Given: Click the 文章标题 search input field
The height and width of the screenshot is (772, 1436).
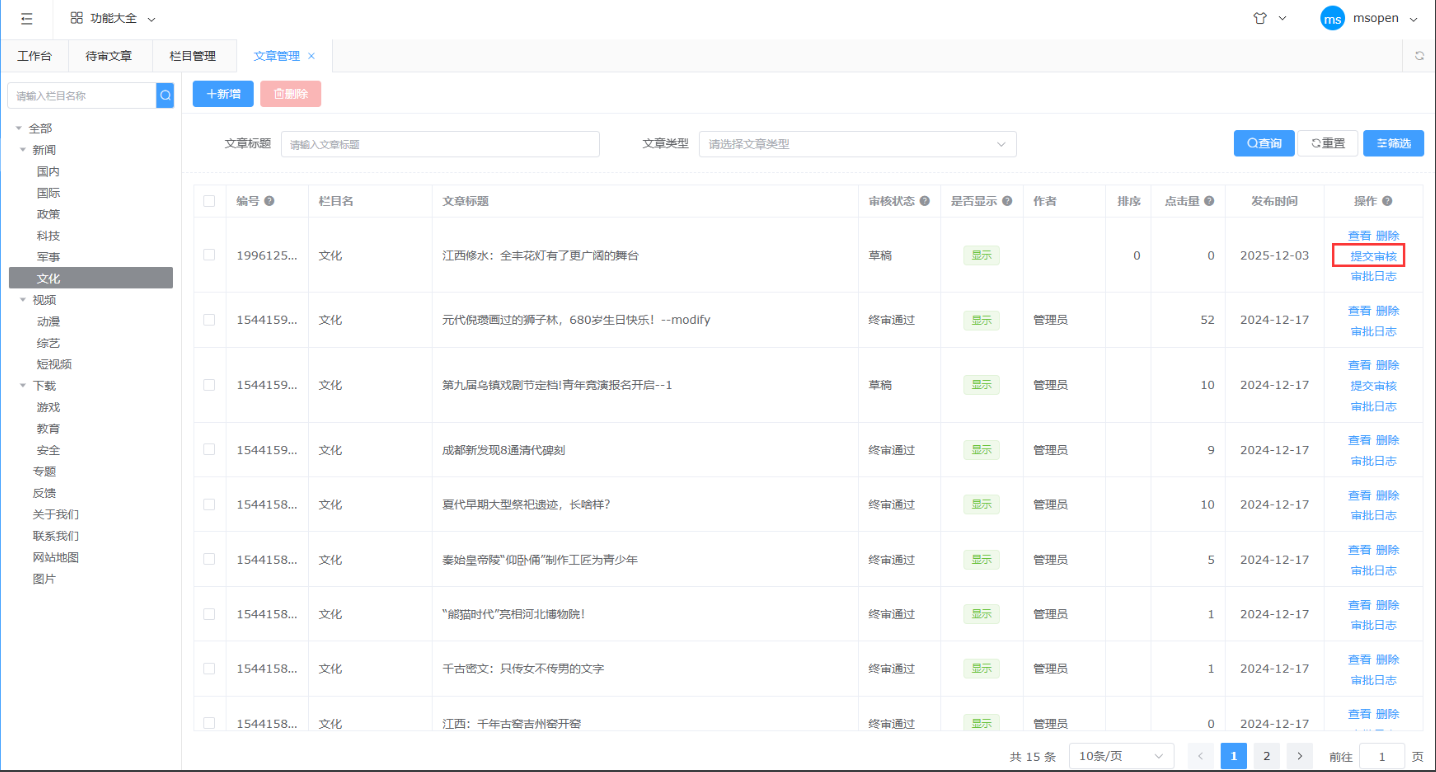Looking at the screenshot, I should pyautogui.click(x=440, y=144).
